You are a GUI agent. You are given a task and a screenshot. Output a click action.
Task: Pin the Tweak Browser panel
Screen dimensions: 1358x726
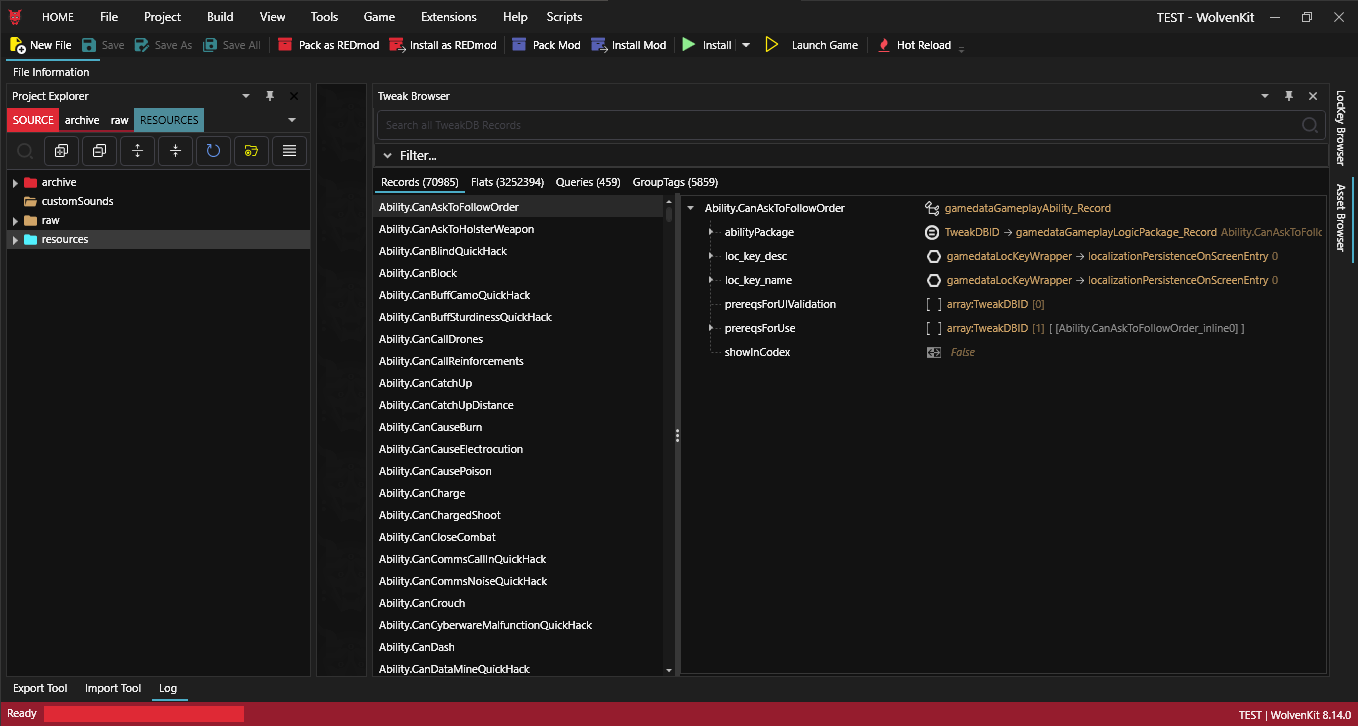[x=1289, y=96]
